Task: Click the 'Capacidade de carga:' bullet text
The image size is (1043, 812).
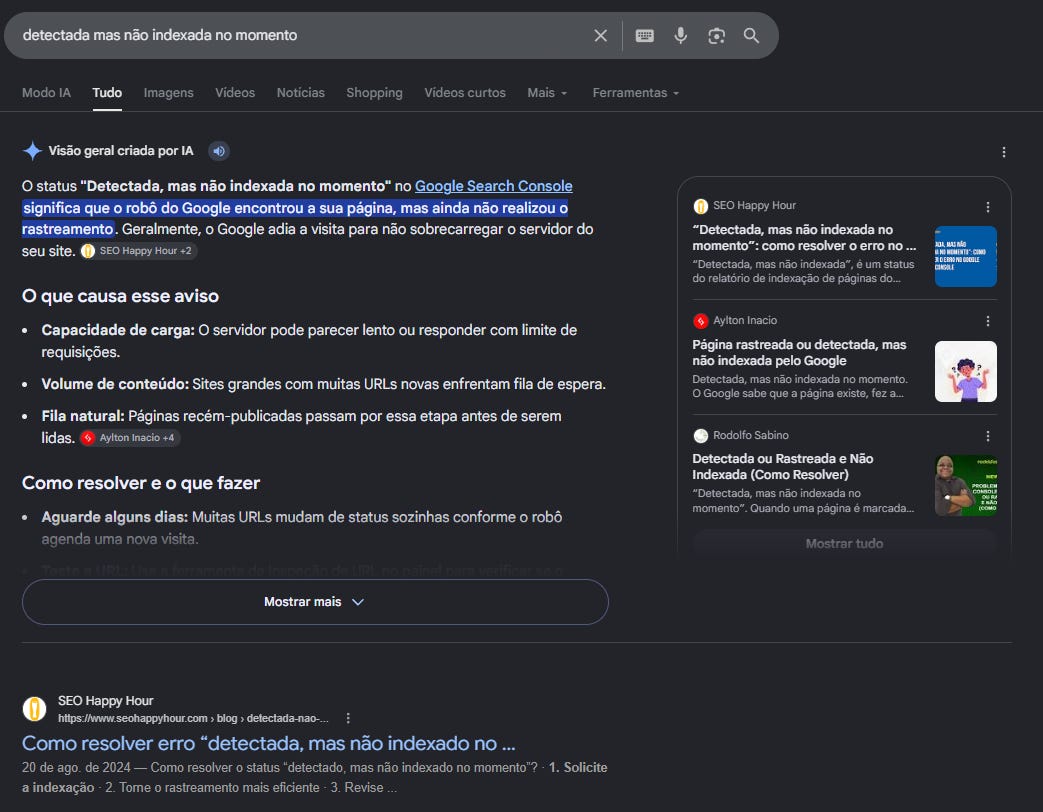Action: [118, 331]
